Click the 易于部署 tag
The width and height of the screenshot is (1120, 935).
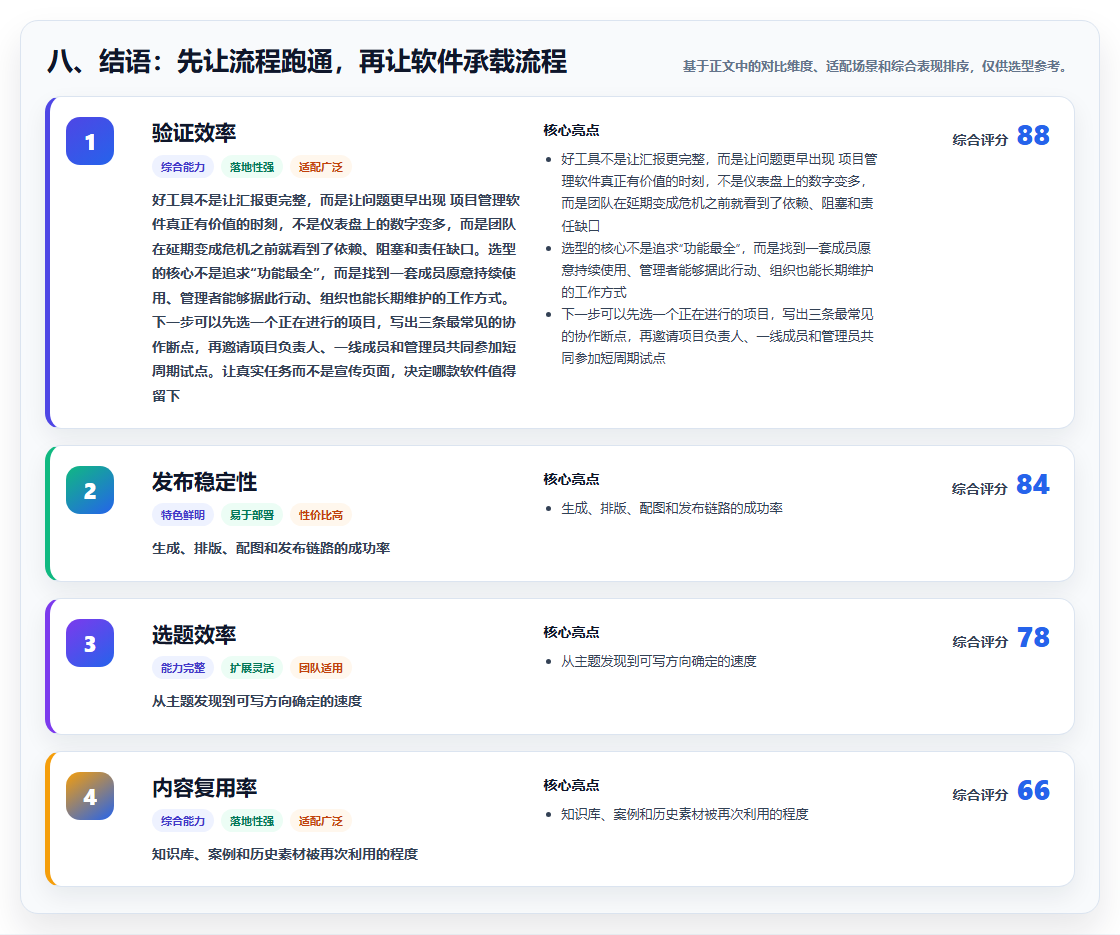point(252,515)
